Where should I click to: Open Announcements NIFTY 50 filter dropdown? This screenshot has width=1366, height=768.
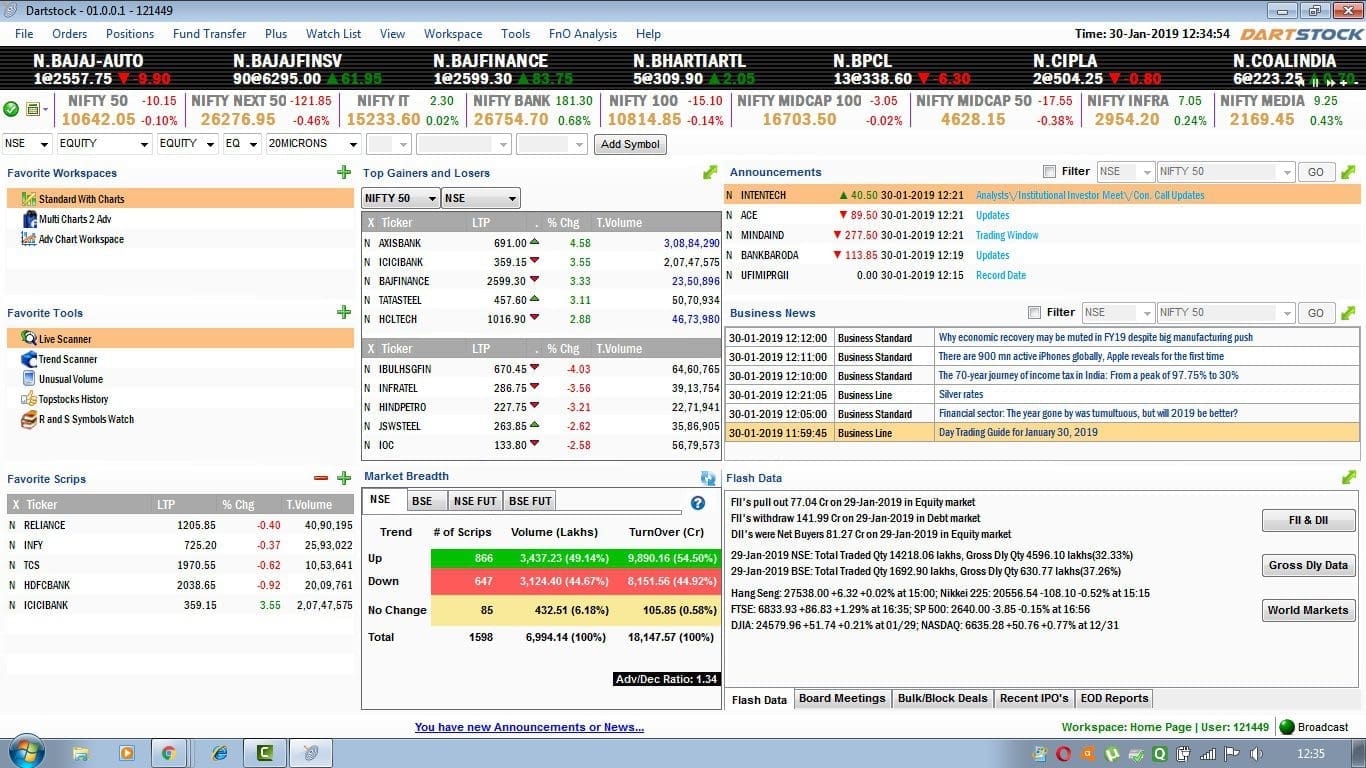pos(1225,172)
